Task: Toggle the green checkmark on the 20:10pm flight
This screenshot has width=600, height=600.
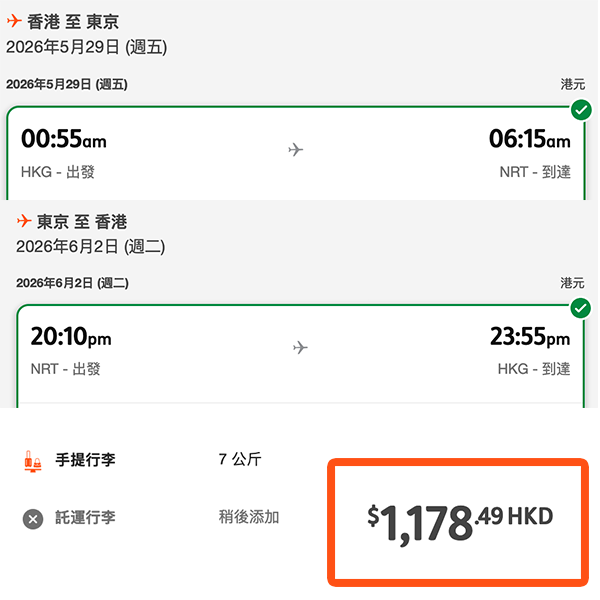Action: pos(580,307)
